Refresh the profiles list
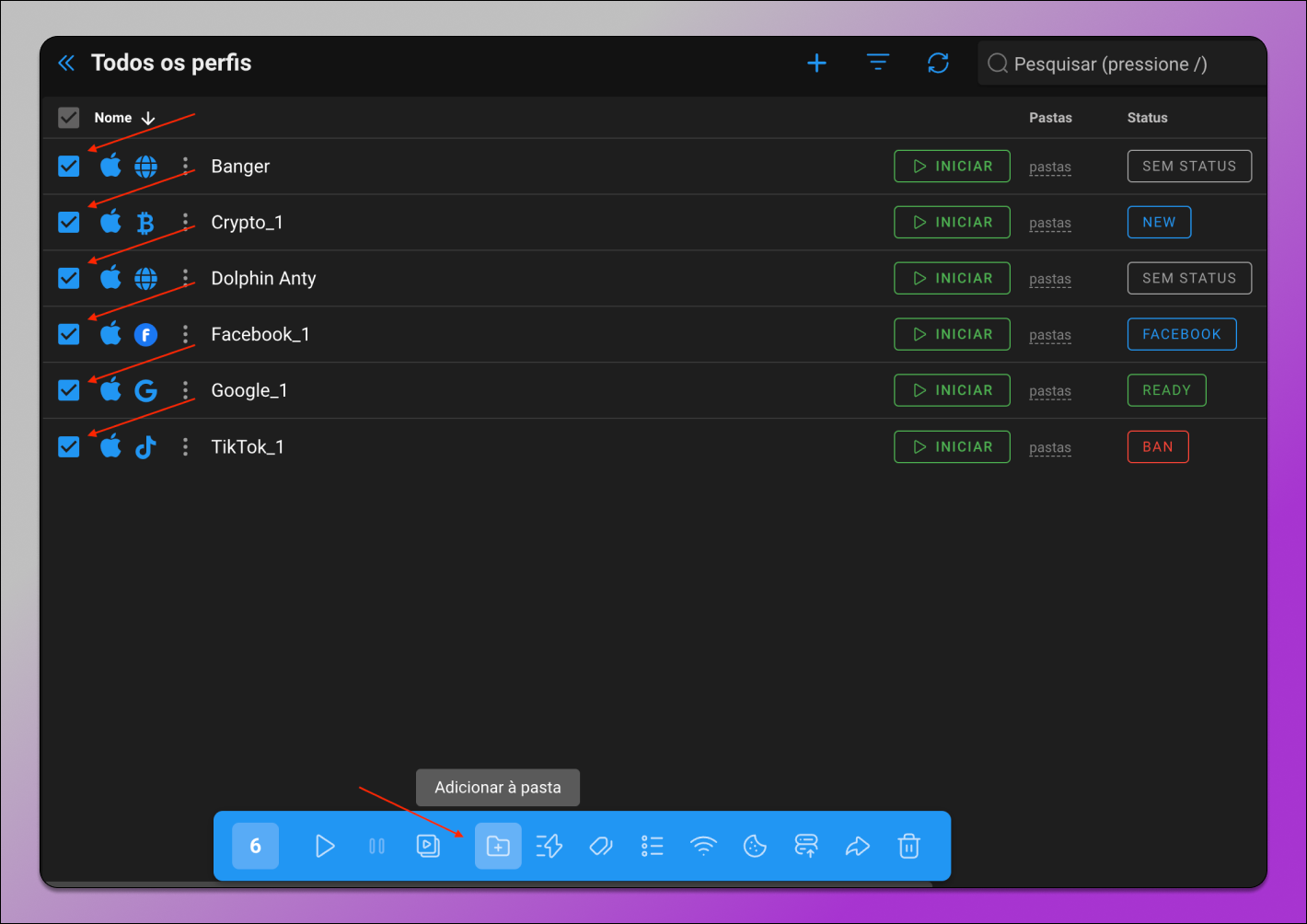The image size is (1307, 924). point(938,63)
